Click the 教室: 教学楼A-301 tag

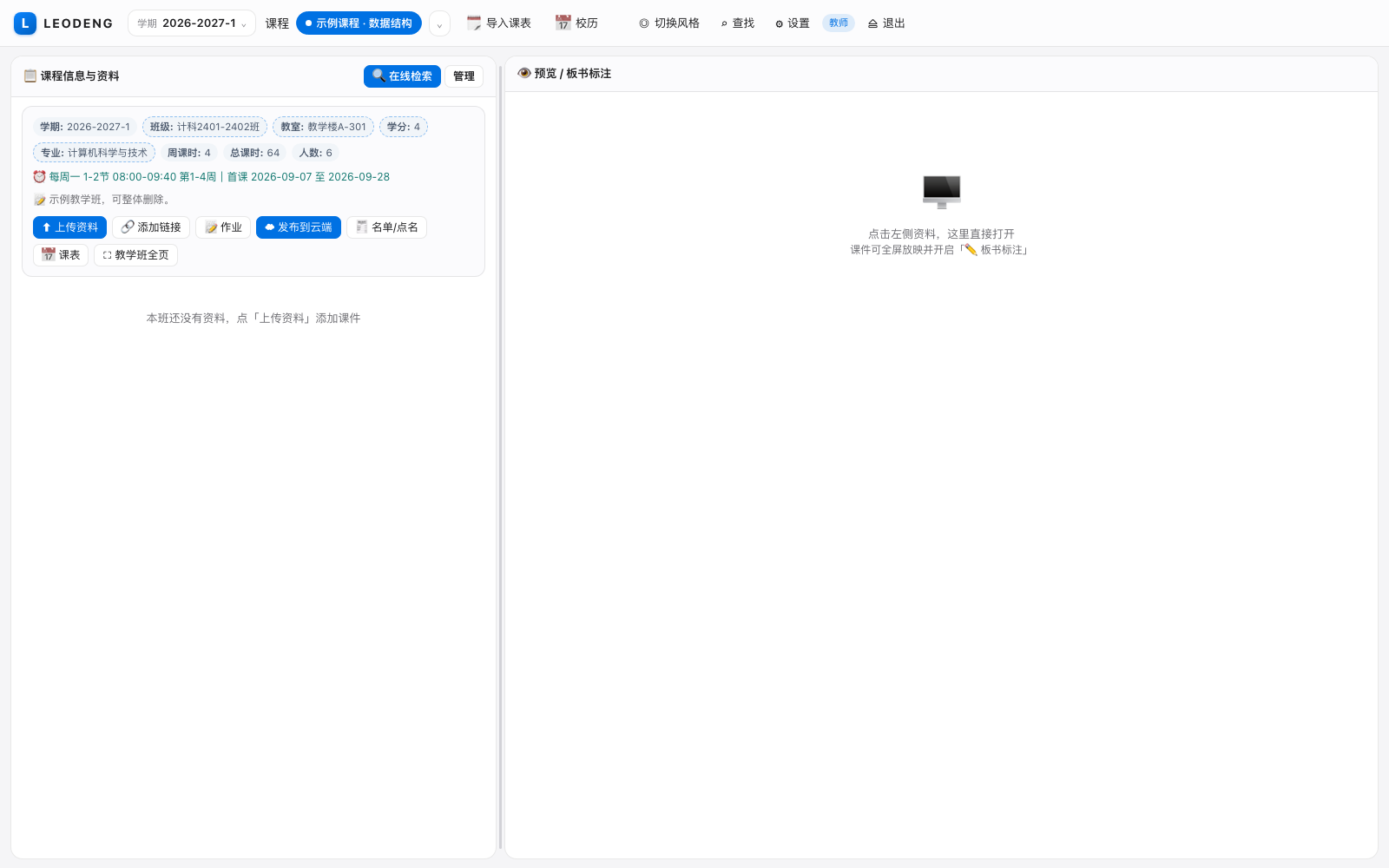tap(323, 127)
